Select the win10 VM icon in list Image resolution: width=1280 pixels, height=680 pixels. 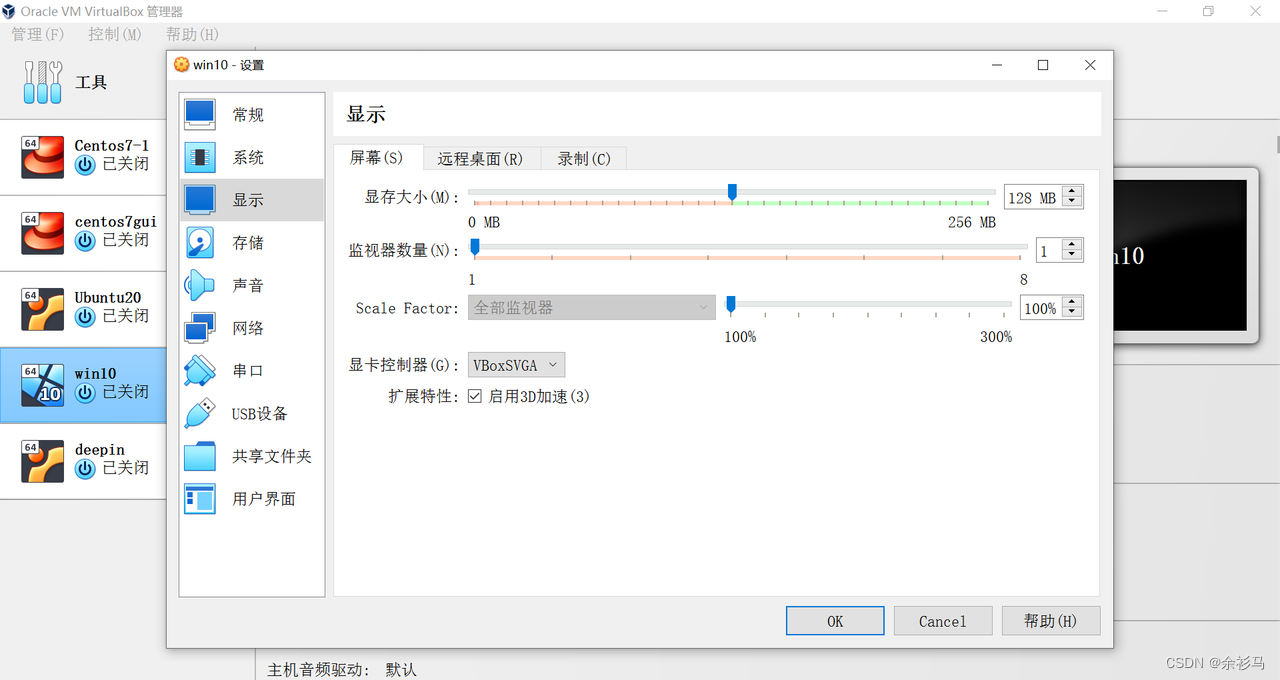(x=43, y=385)
